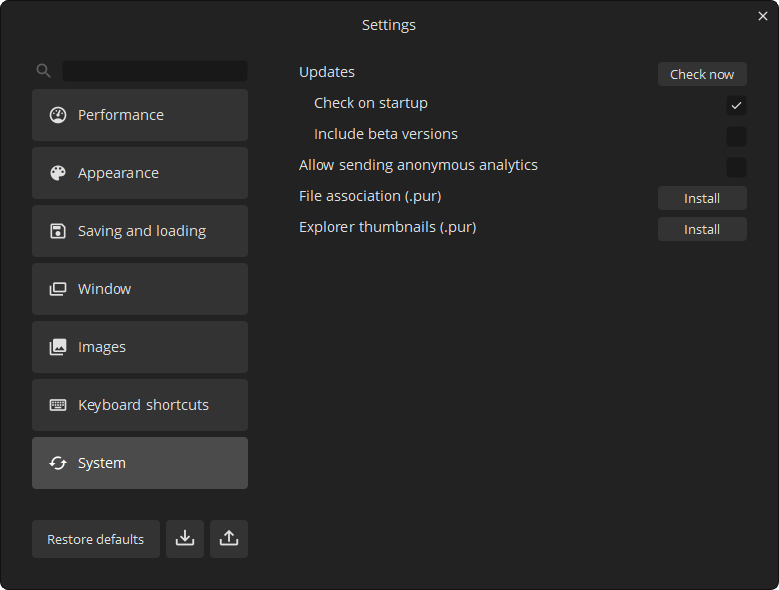Open the Appearance settings category
Image resolution: width=779 pixels, height=590 pixels.
[140, 173]
